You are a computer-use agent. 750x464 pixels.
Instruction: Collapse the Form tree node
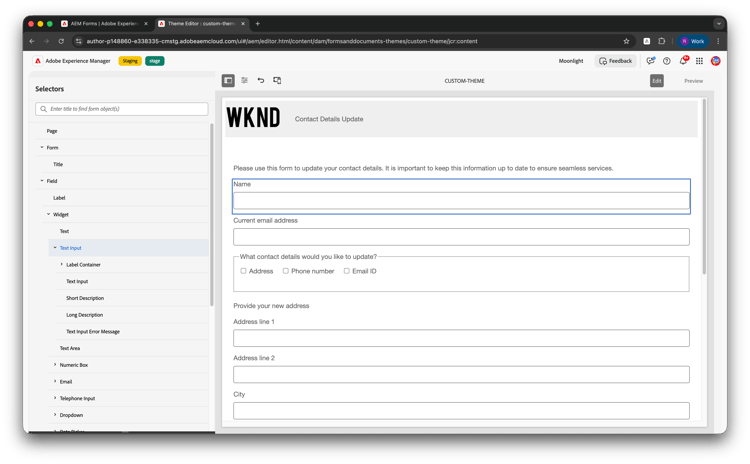pyautogui.click(x=42, y=147)
